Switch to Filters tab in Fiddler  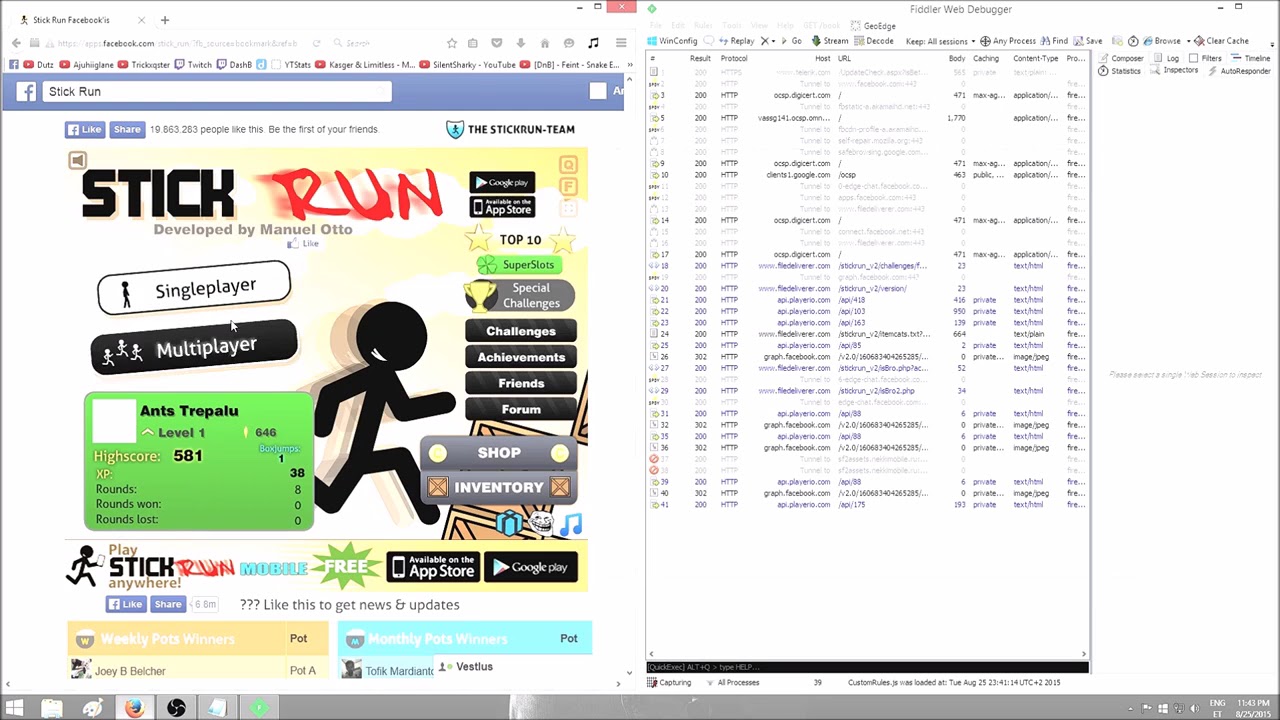[1206, 58]
